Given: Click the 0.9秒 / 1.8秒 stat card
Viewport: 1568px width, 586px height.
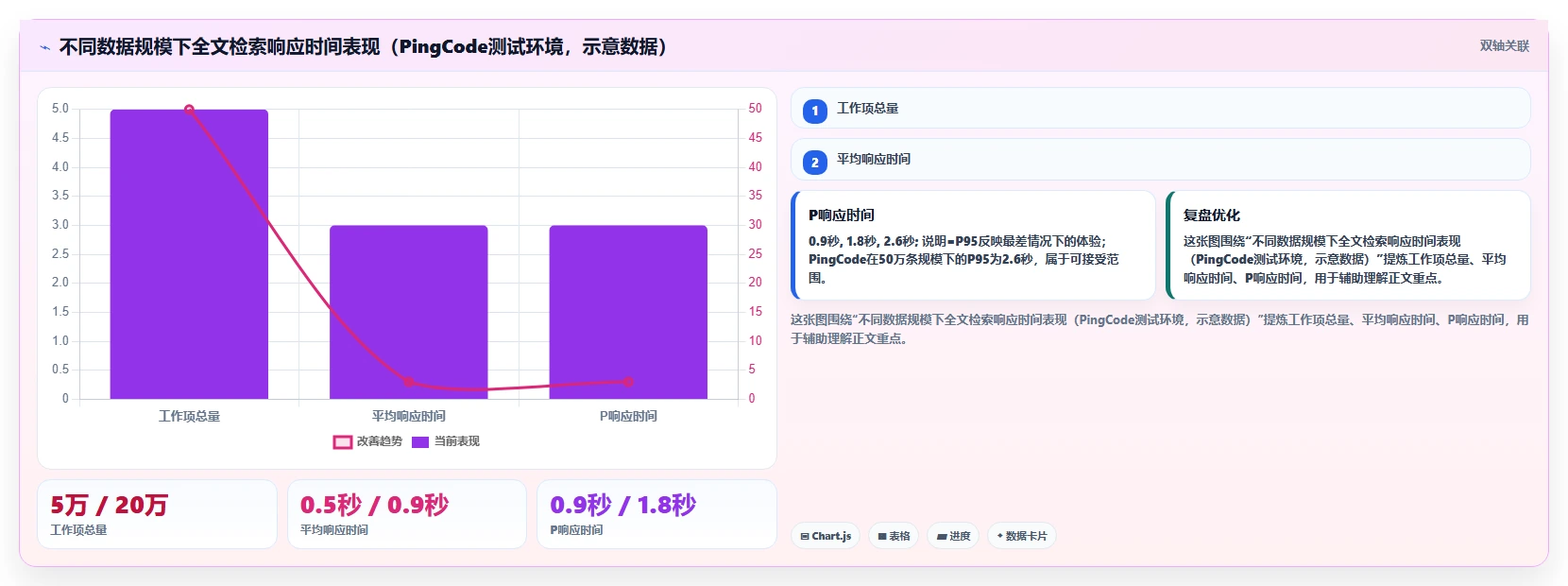Looking at the screenshot, I should coord(656,514).
